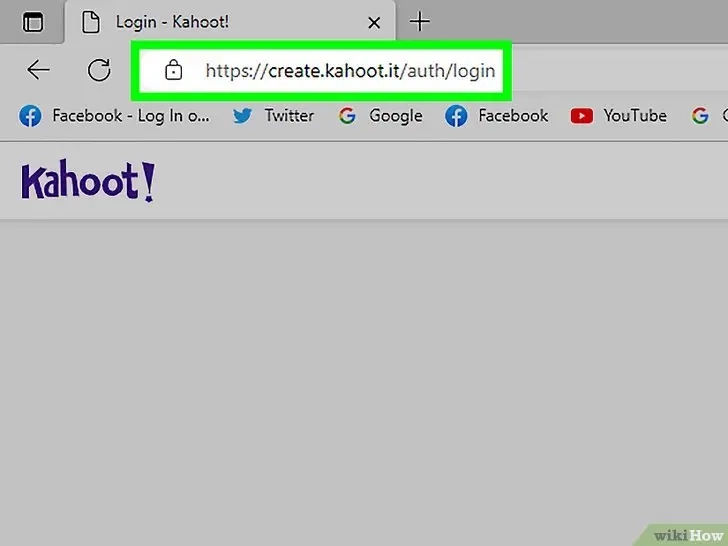Open the tab actions menu icon

[33, 22]
